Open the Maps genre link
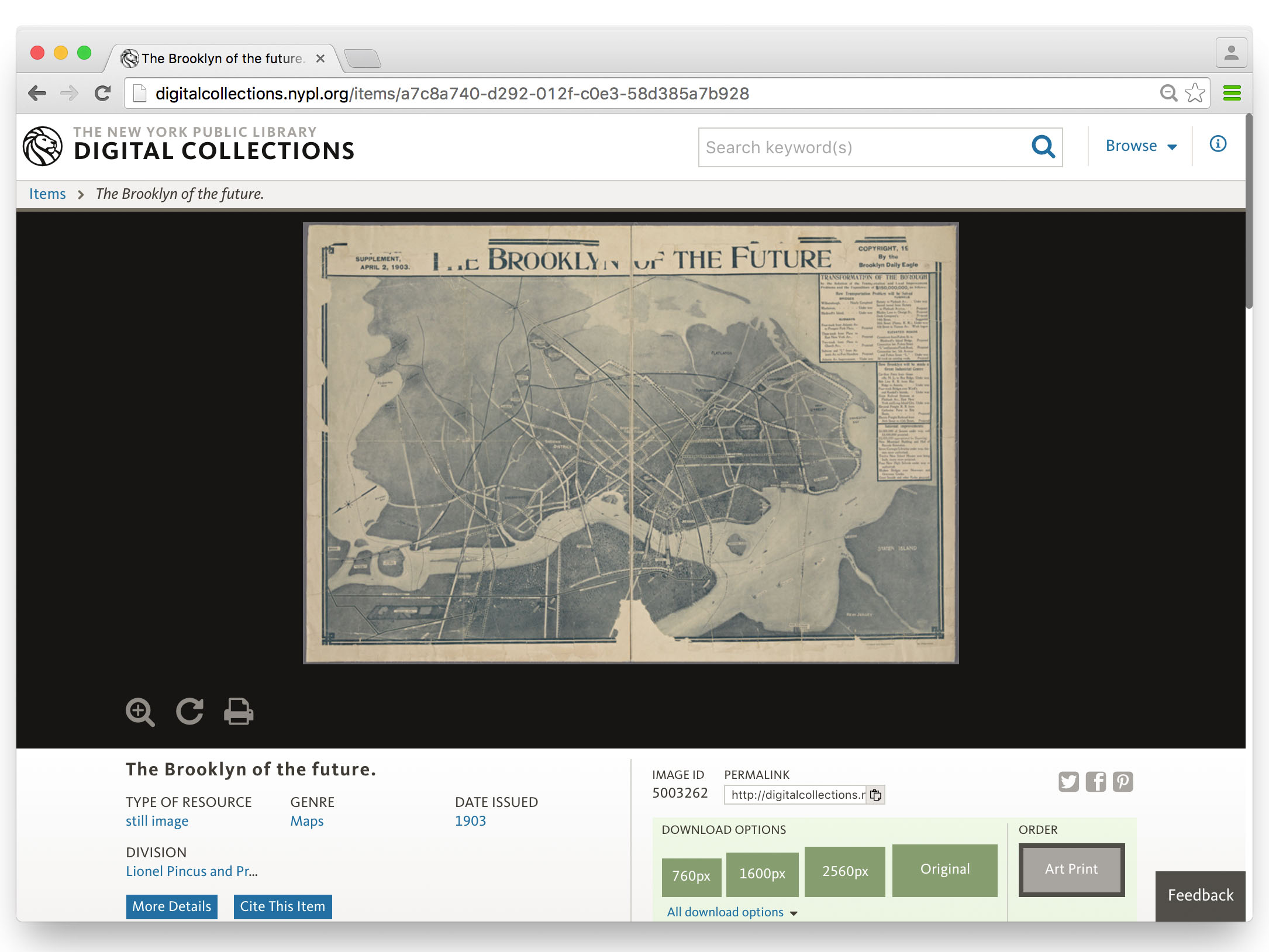Viewport: 1269px width, 952px height. [307, 821]
